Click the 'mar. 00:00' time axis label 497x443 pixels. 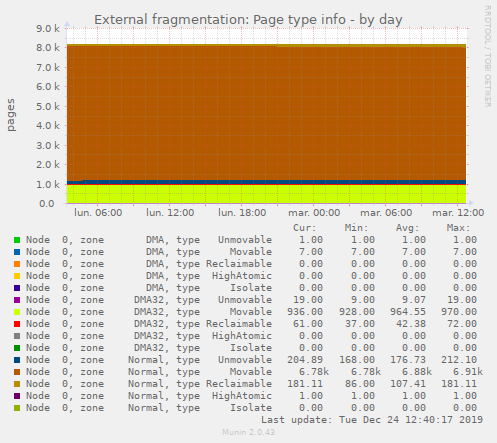(x=314, y=213)
